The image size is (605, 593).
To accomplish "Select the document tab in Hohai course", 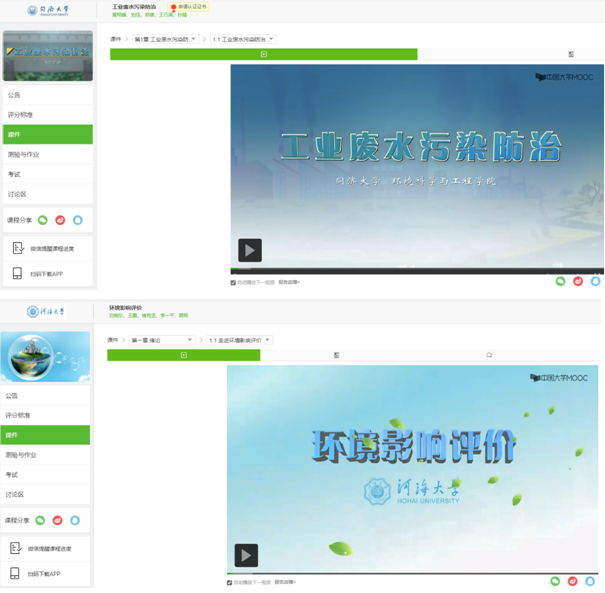I will (336, 355).
